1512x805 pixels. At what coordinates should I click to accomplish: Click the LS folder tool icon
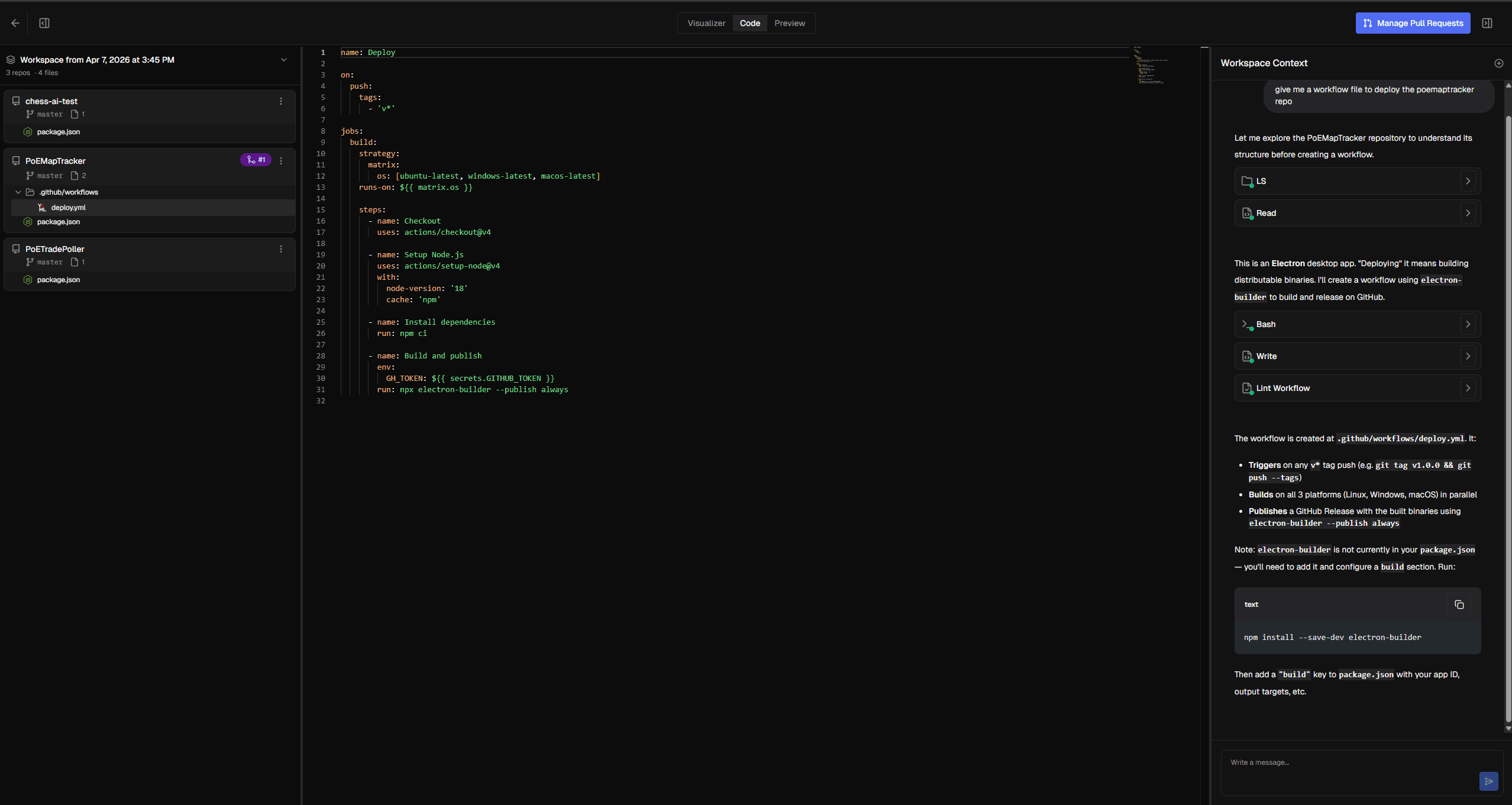[1247, 181]
